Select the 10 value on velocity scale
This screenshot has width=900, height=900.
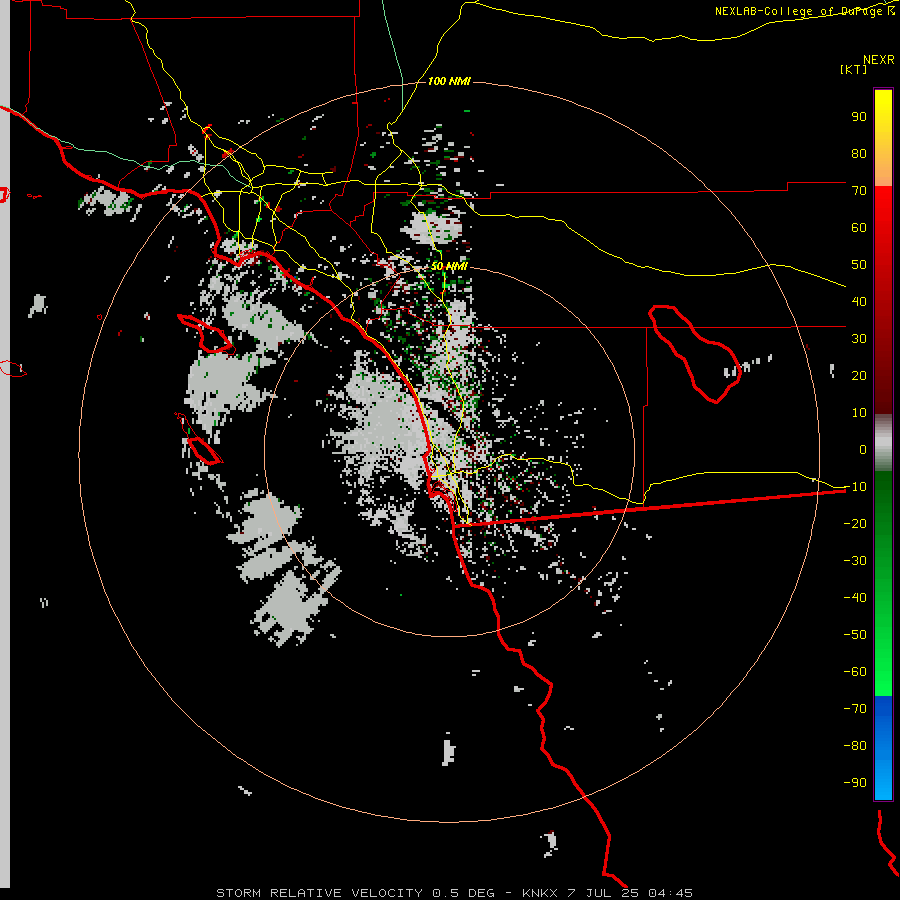859,413
